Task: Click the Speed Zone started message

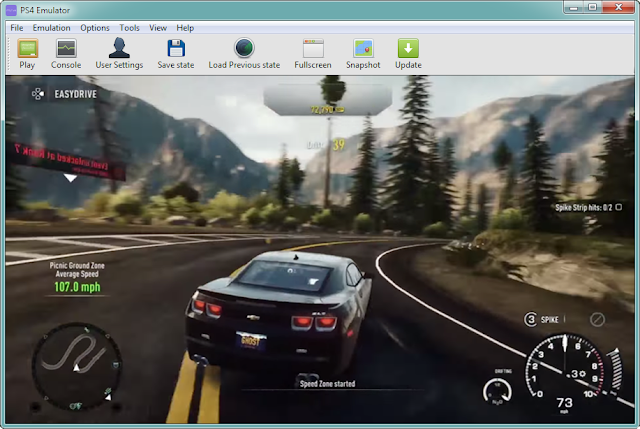Action: coord(327,384)
